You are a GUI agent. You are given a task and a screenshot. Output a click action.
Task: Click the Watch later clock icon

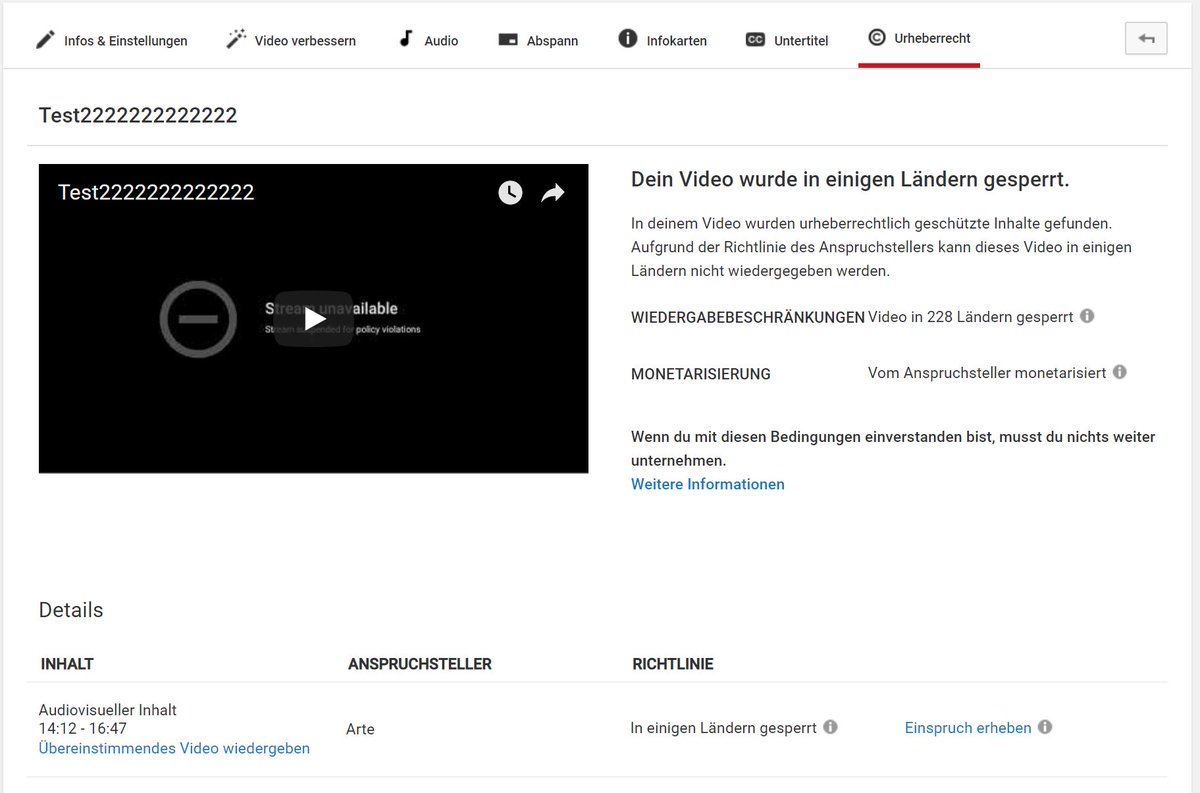click(510, 193)
